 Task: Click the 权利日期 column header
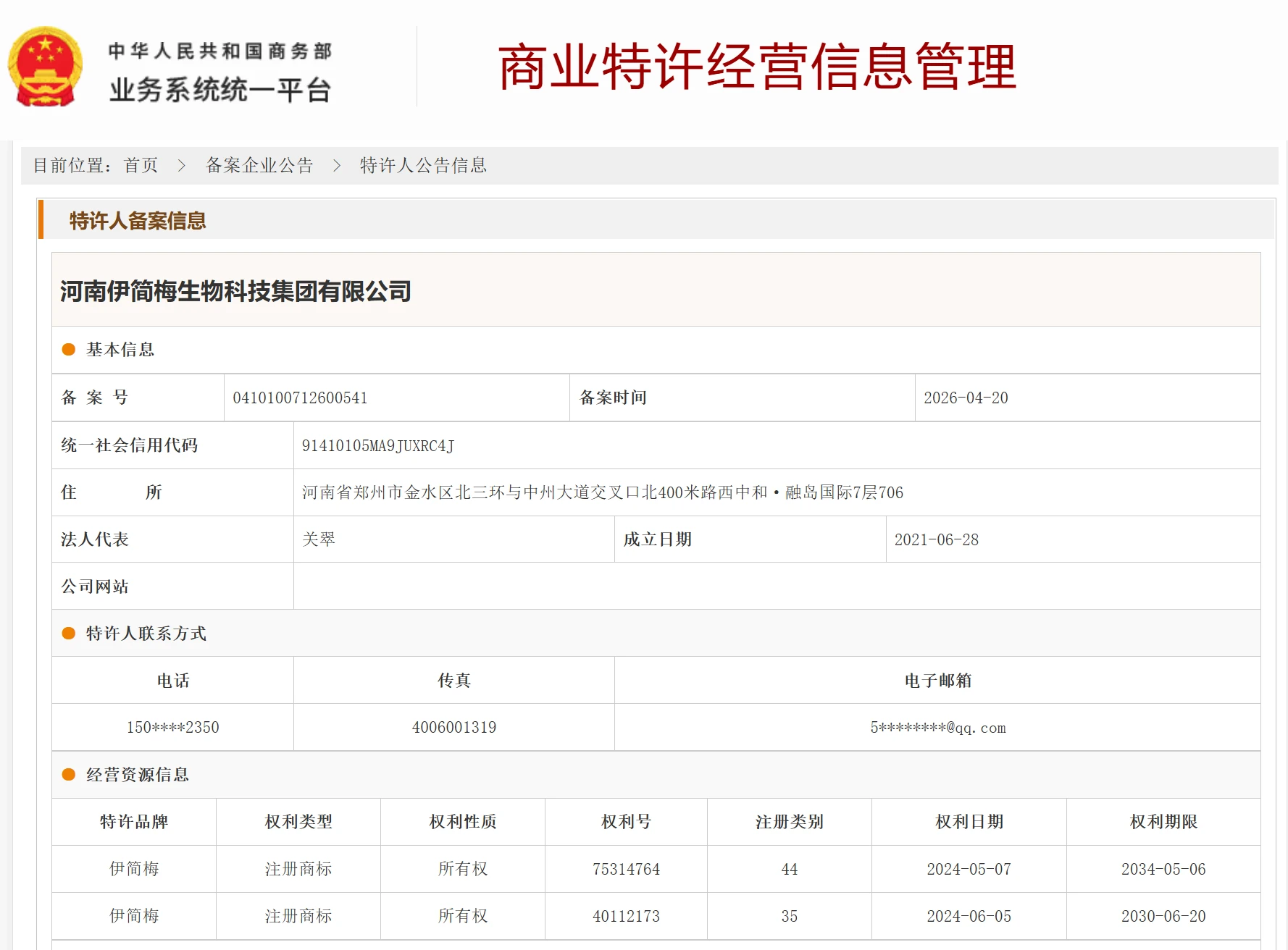tap(969, 822)
